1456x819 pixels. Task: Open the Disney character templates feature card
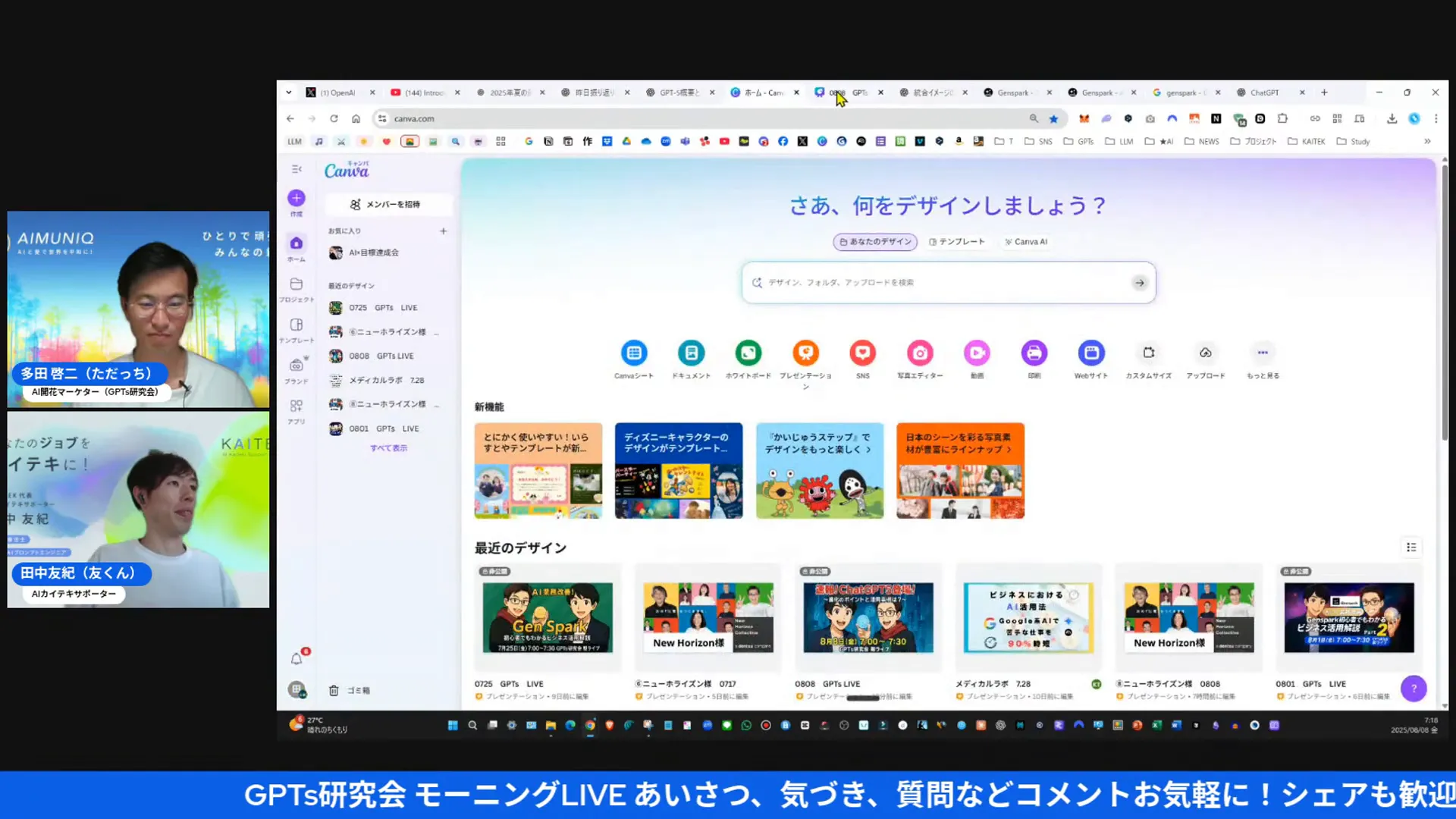pos(679,471)
